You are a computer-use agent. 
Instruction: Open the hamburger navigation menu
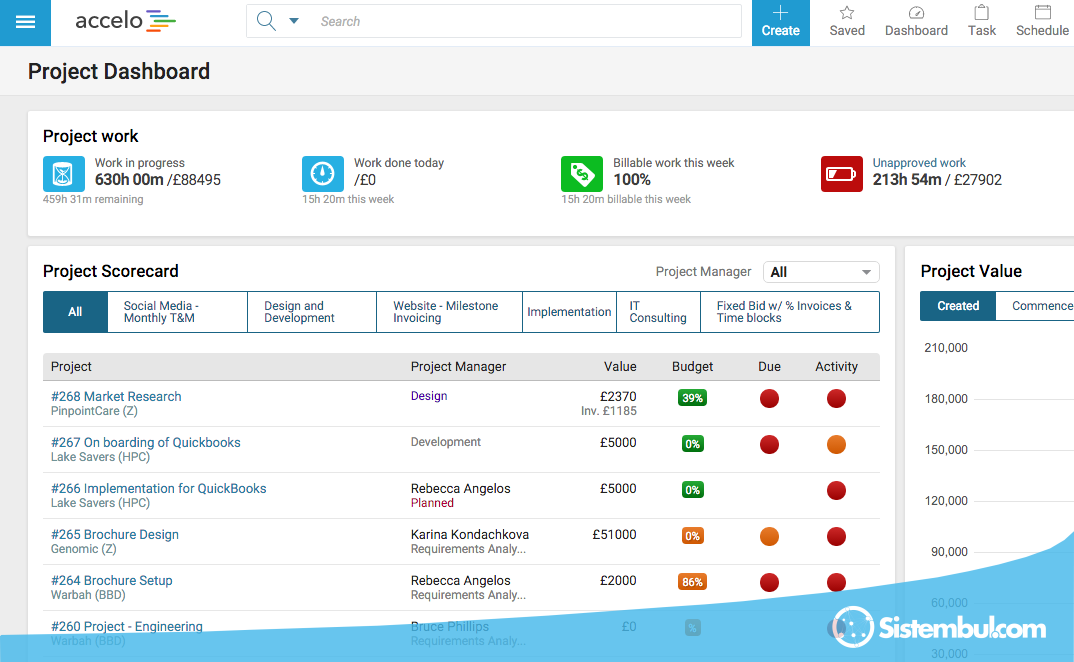click(x=25, y=23)
